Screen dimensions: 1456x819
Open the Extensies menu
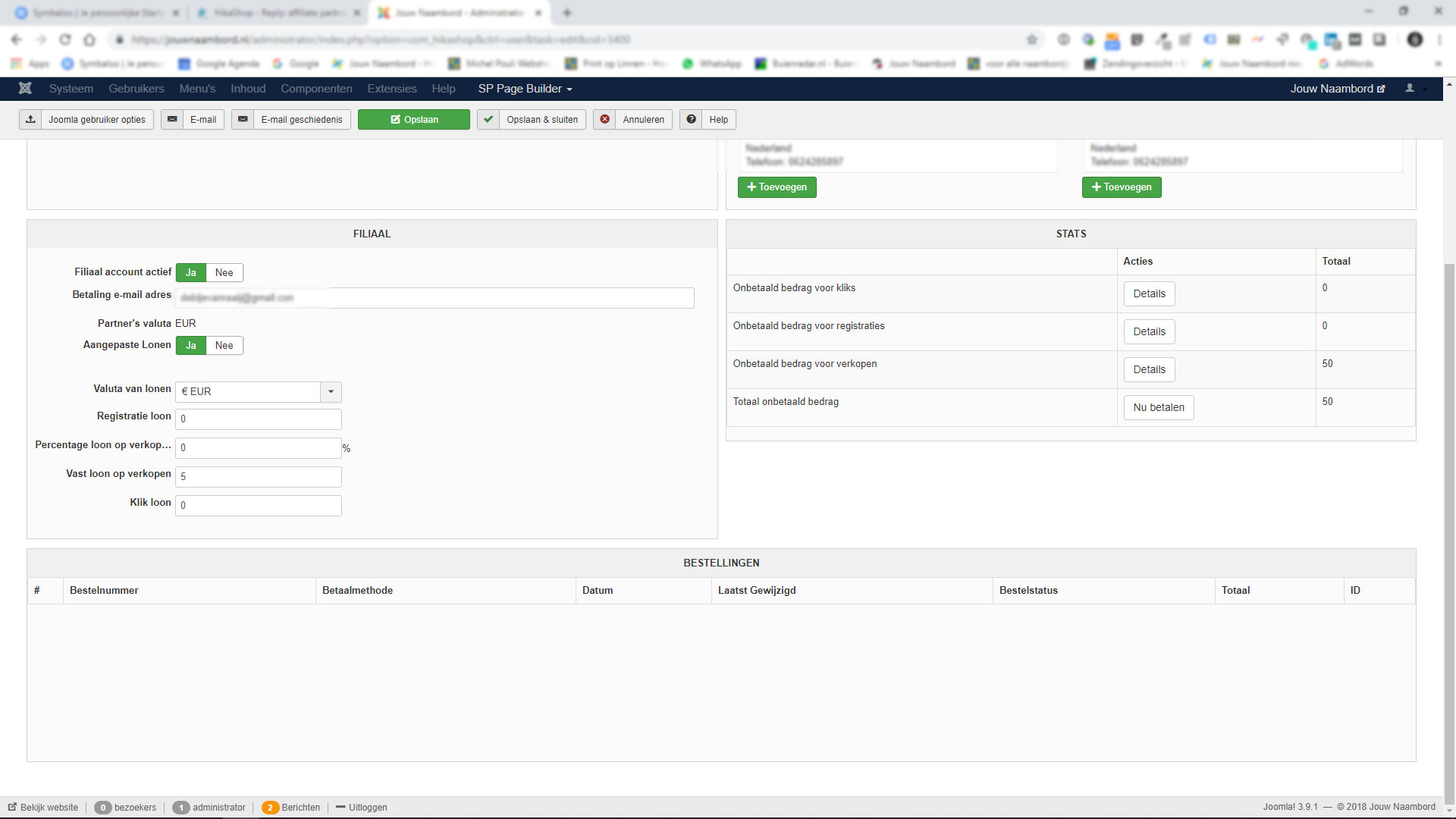(x=391, y=89)
